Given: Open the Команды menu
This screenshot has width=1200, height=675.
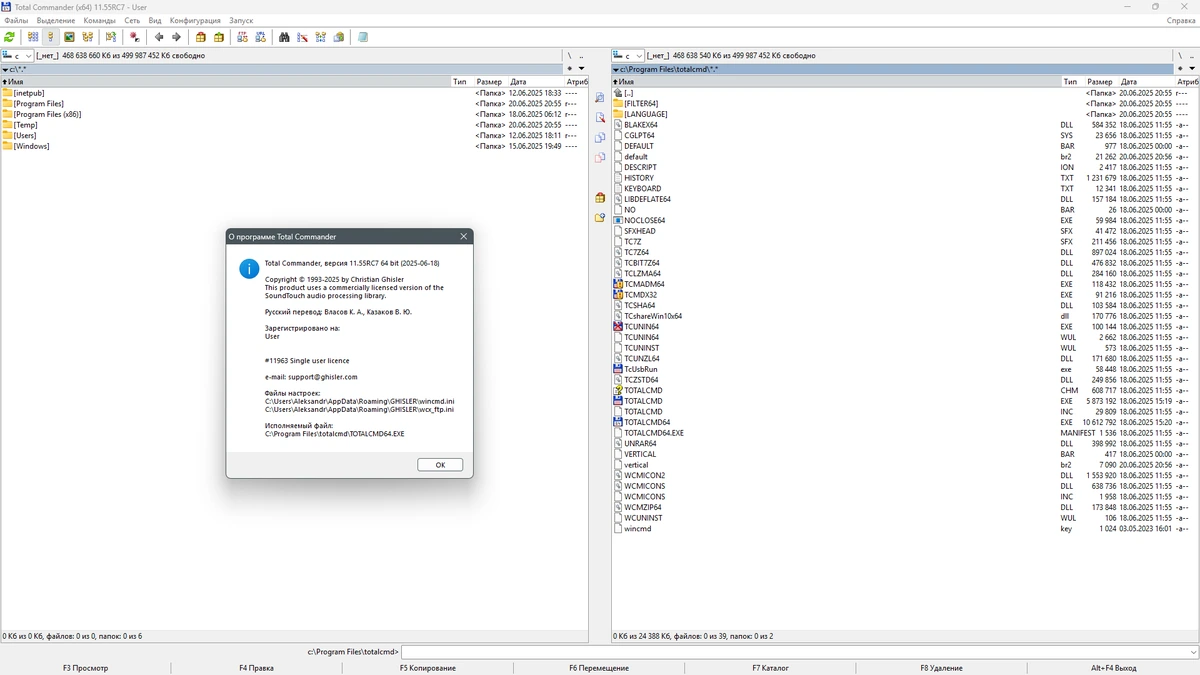Looking at the screenshot, I should (x=99, y=20).
